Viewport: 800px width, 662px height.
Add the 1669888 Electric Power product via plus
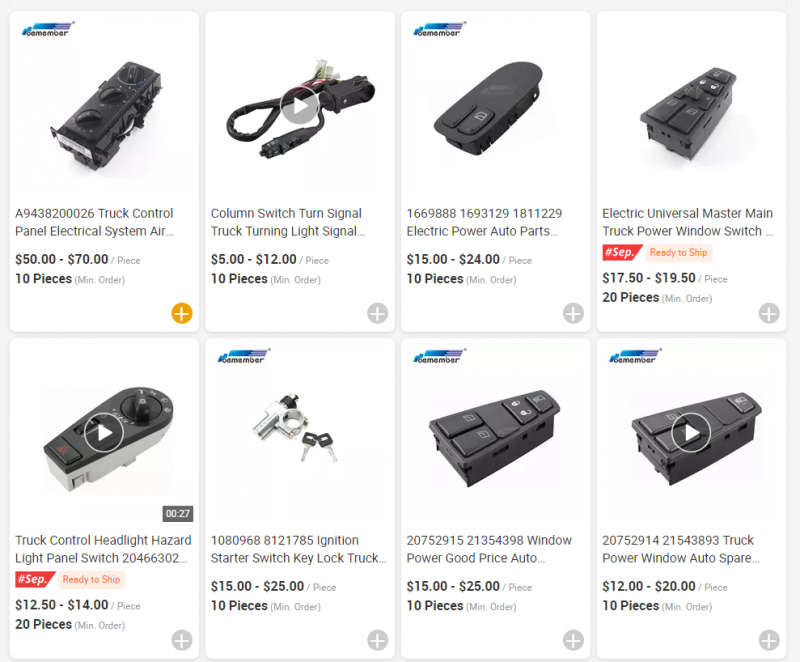click(x=573, y=313)
